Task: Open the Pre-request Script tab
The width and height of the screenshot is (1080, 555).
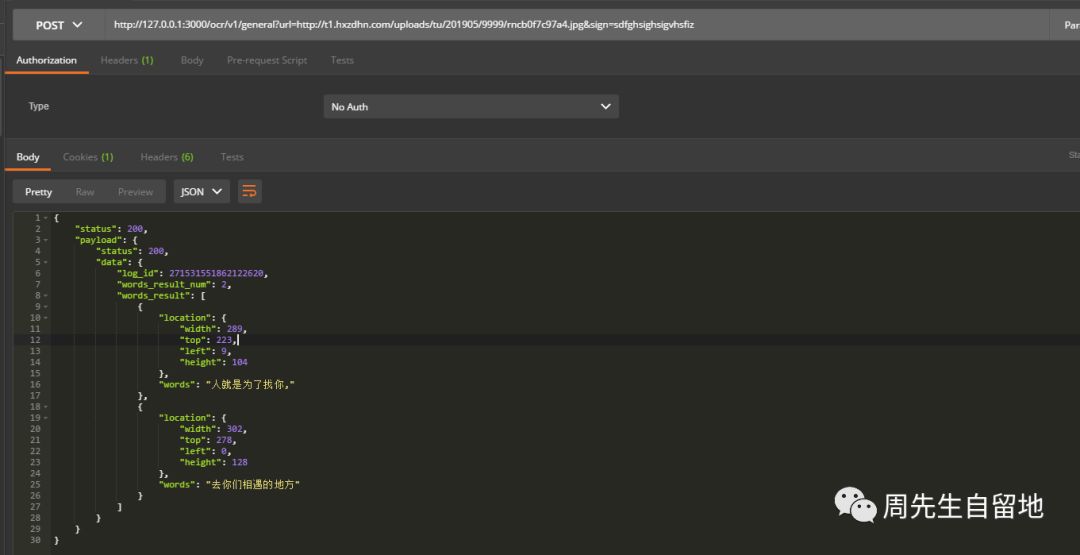Action: (267, 61)
